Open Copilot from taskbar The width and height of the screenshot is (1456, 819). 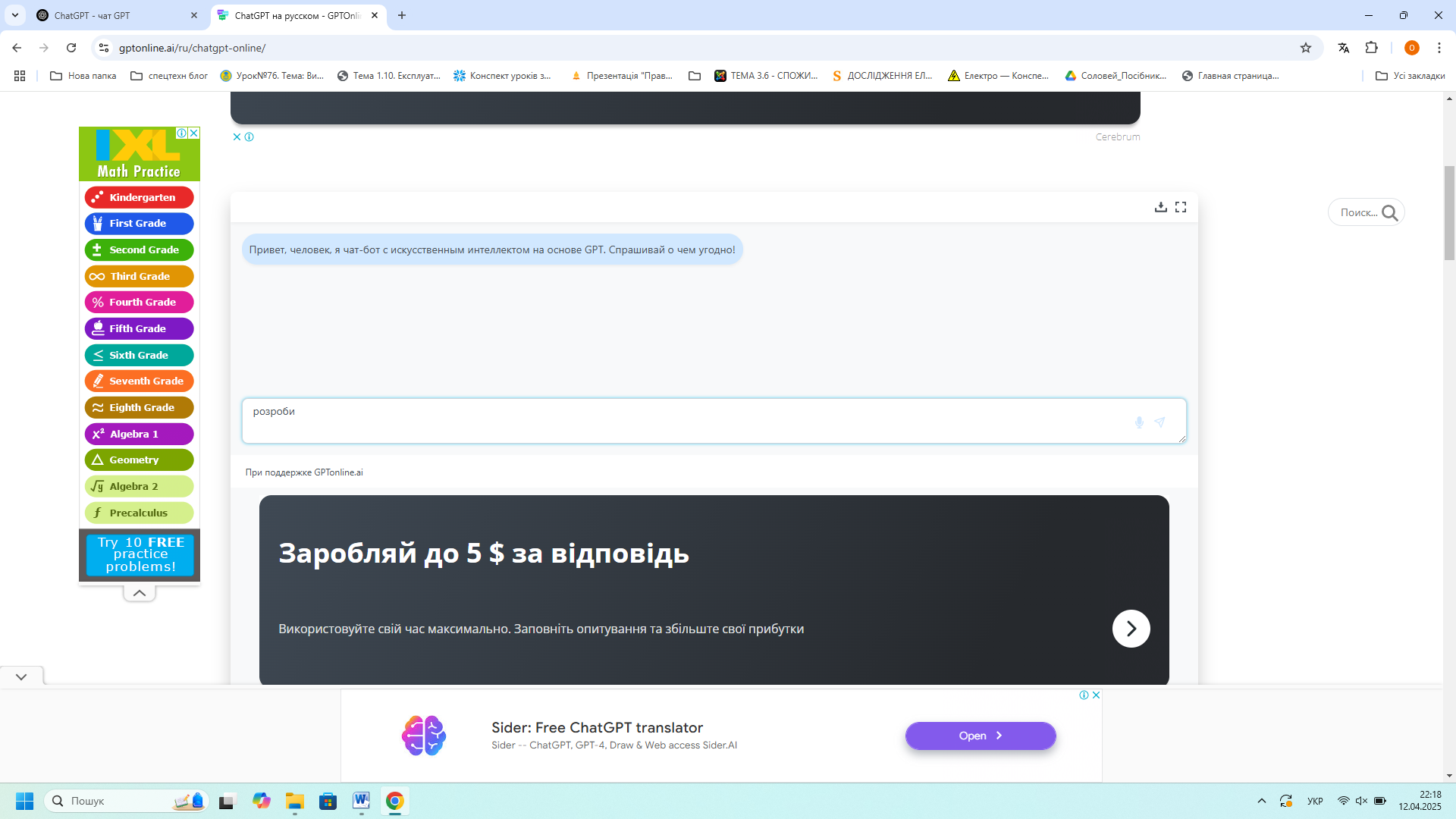262,801
